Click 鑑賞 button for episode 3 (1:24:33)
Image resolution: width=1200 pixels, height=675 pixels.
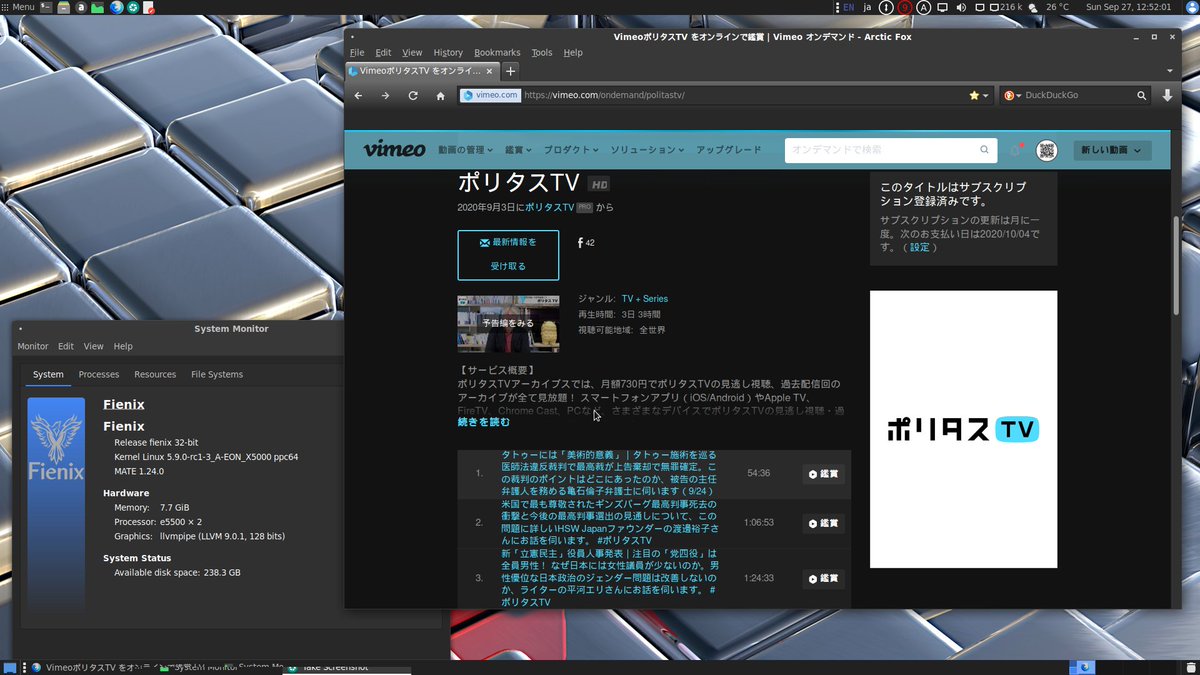[x=824, y=578]
